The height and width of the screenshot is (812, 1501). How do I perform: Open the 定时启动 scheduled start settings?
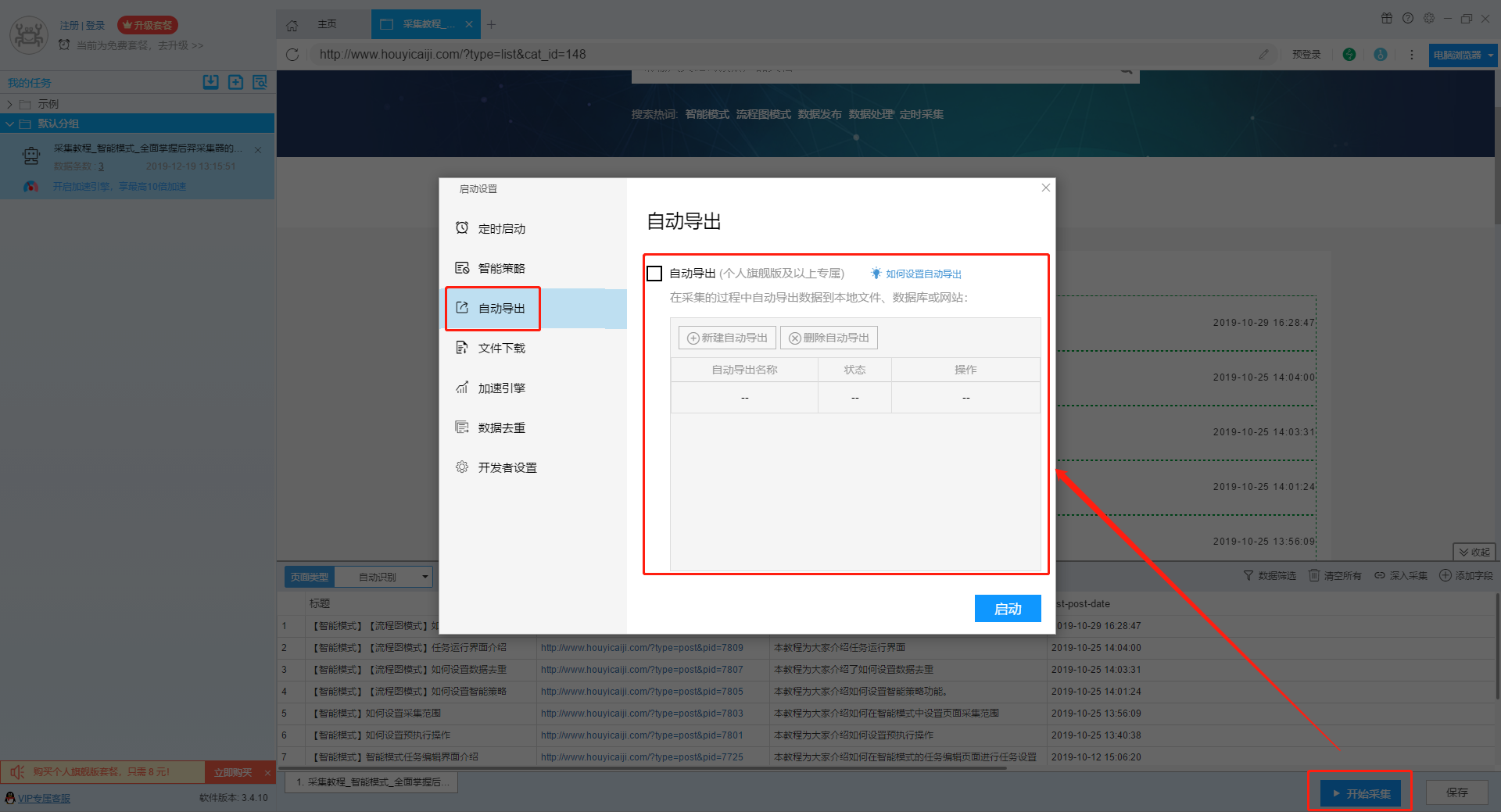pos(501,229)
